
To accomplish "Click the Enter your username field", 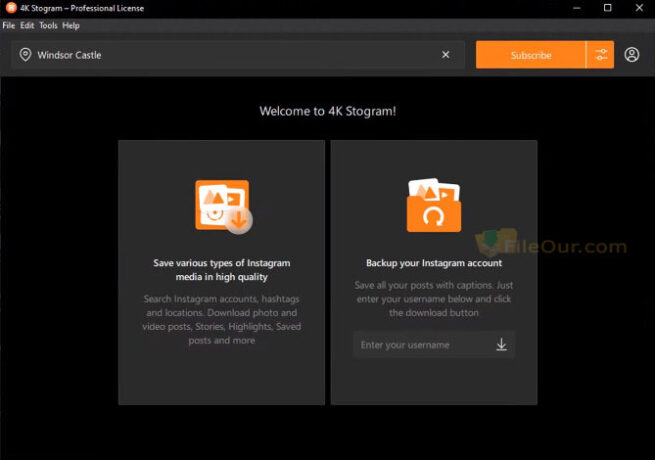I will coord(420,345).
